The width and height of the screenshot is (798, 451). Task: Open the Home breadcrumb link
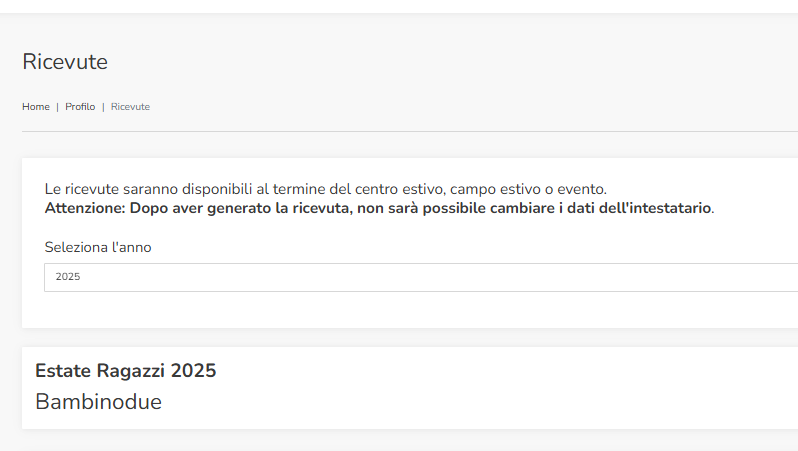36,107
